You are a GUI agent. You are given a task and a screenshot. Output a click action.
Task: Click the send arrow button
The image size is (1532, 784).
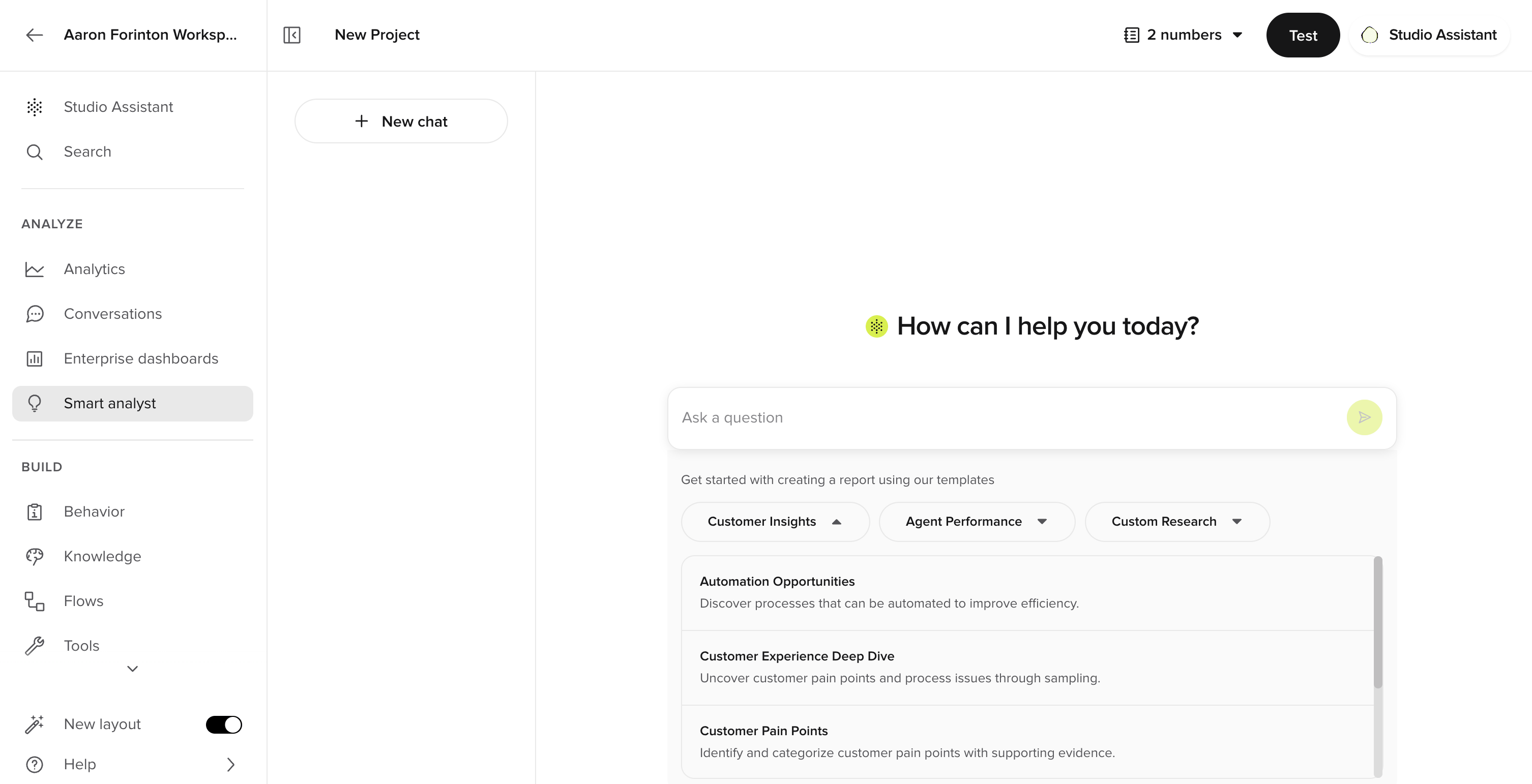1364,417
